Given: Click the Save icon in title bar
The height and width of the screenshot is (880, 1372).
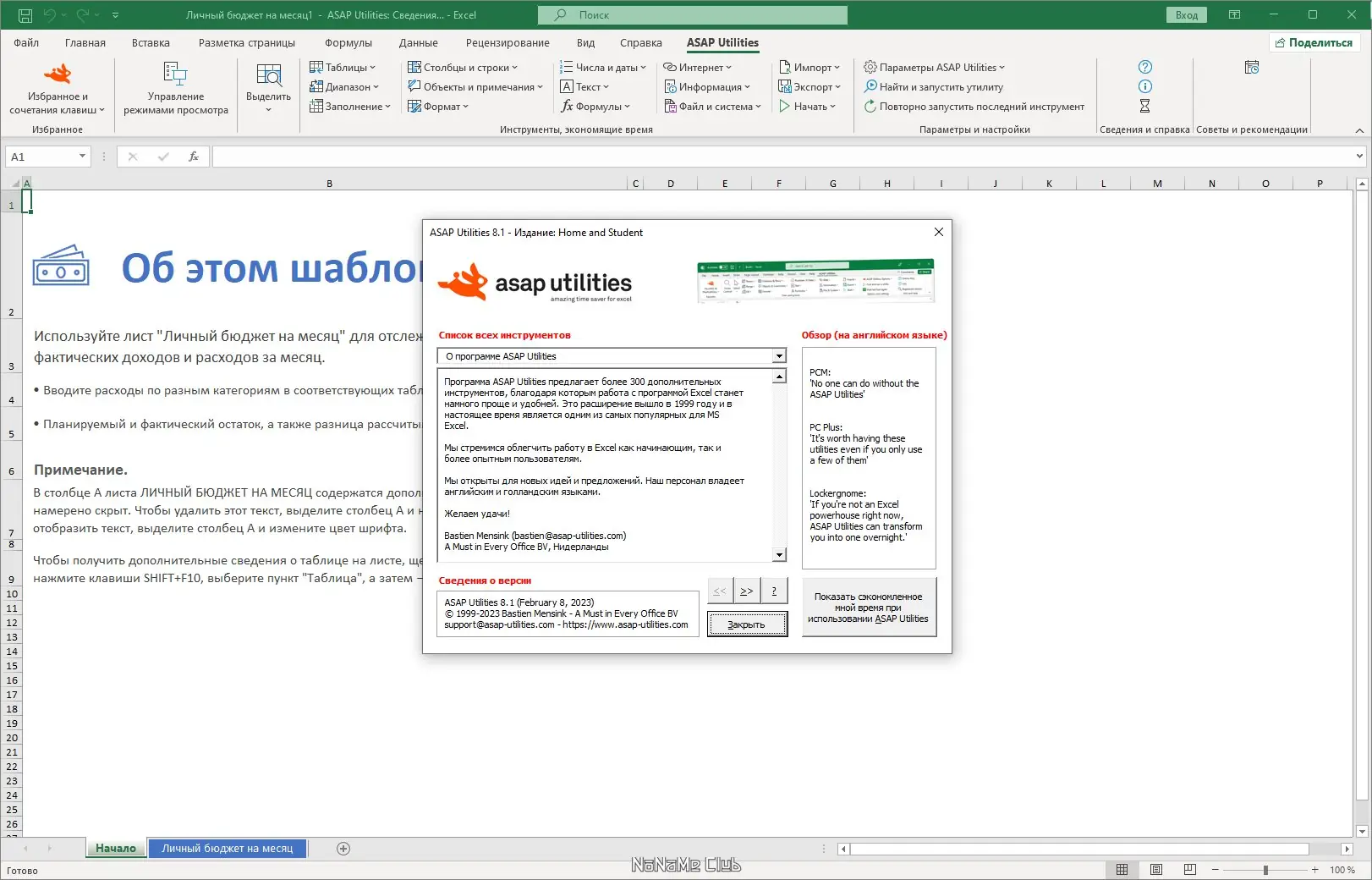Looking at the screenshot, I should [25, 15].
